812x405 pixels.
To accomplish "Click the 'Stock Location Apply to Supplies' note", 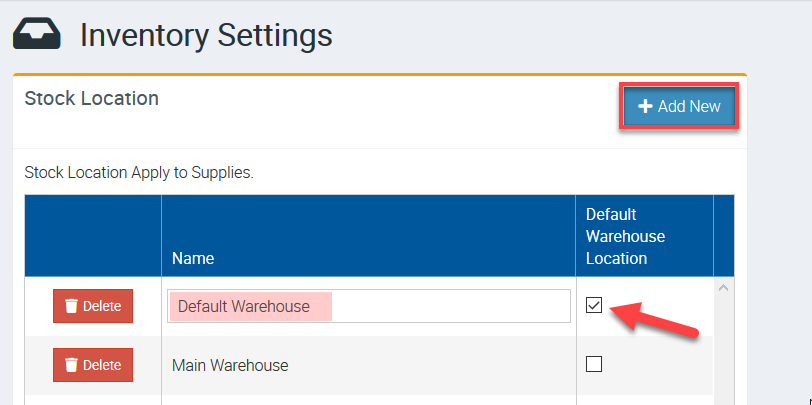I will pos(139,172).
